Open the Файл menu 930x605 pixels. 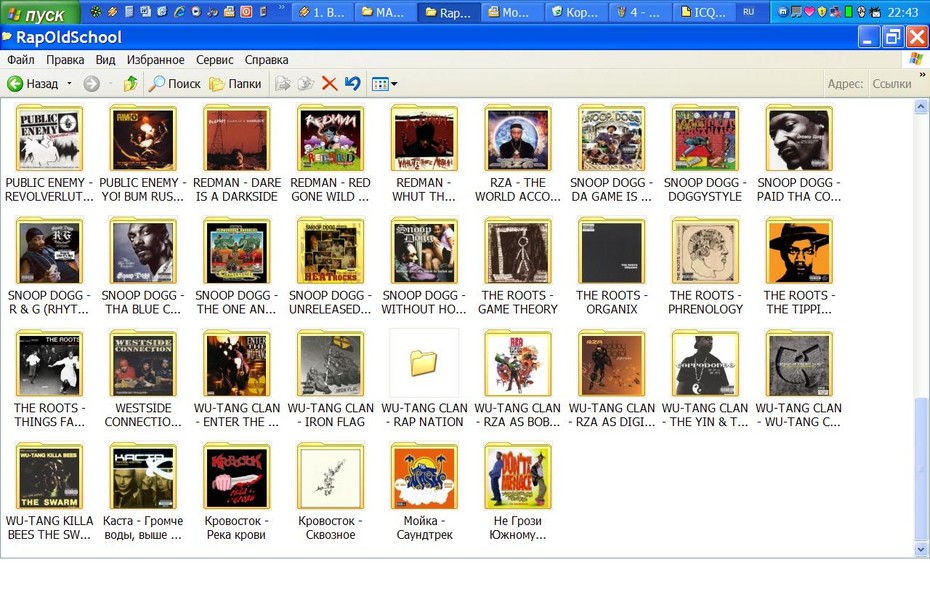click(21, 59)
